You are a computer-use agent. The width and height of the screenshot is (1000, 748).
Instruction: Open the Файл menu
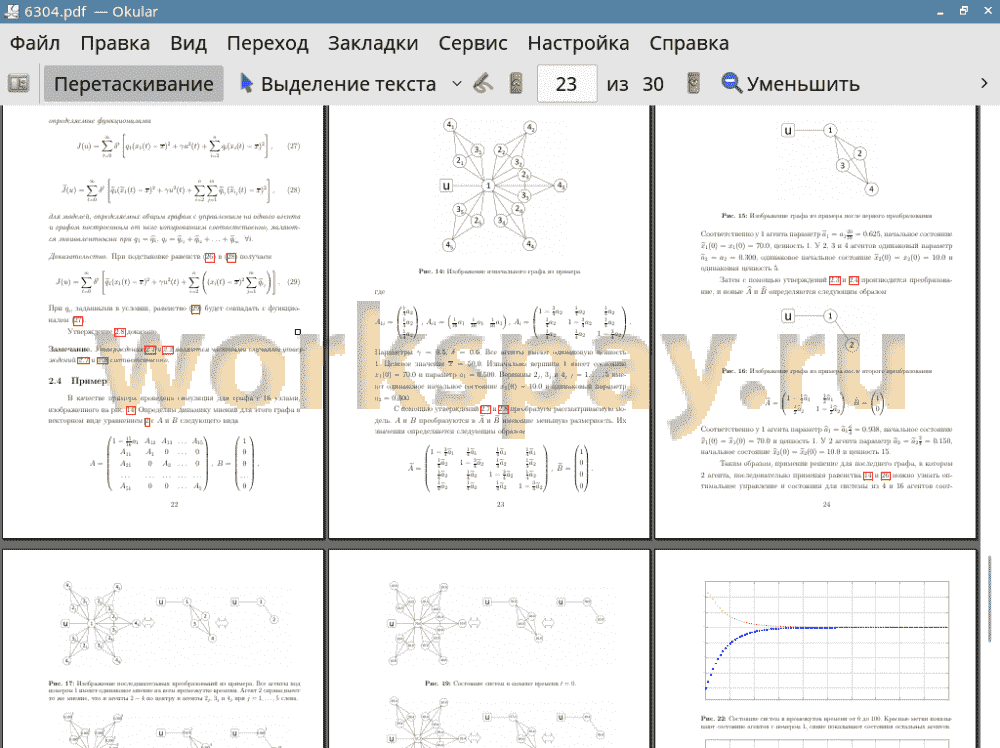(x=35, y=43)
